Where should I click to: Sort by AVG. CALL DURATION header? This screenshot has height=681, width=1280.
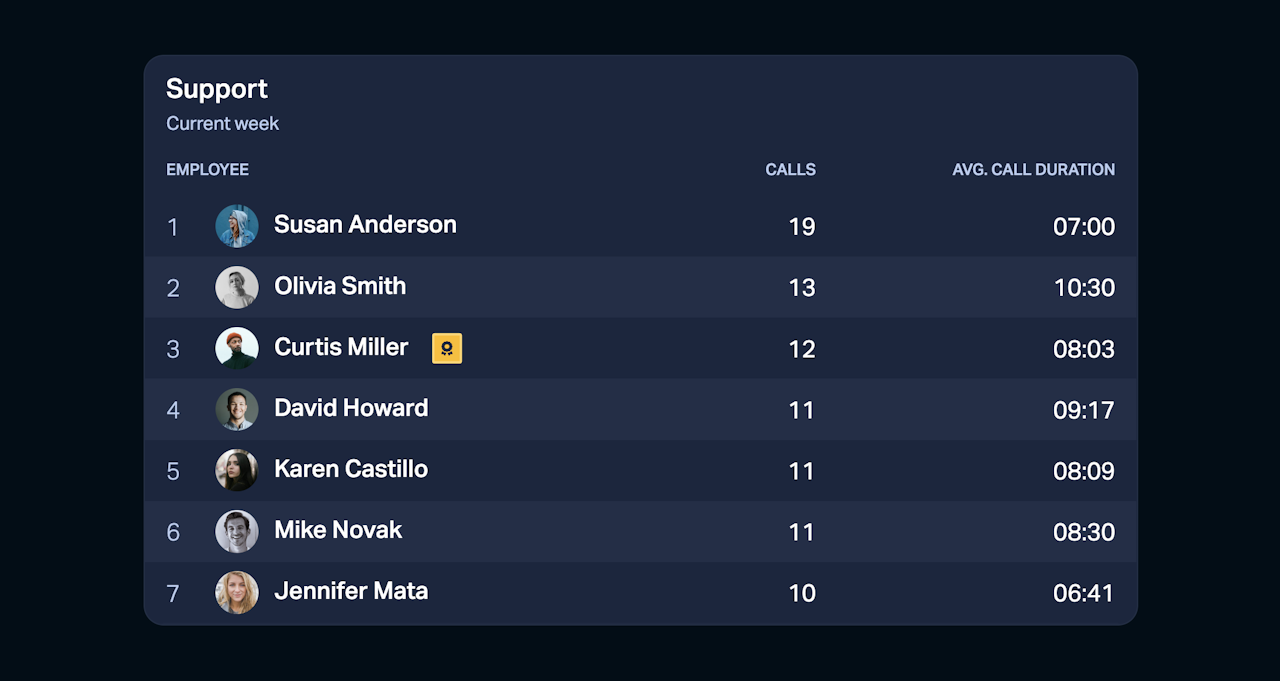1033,170
